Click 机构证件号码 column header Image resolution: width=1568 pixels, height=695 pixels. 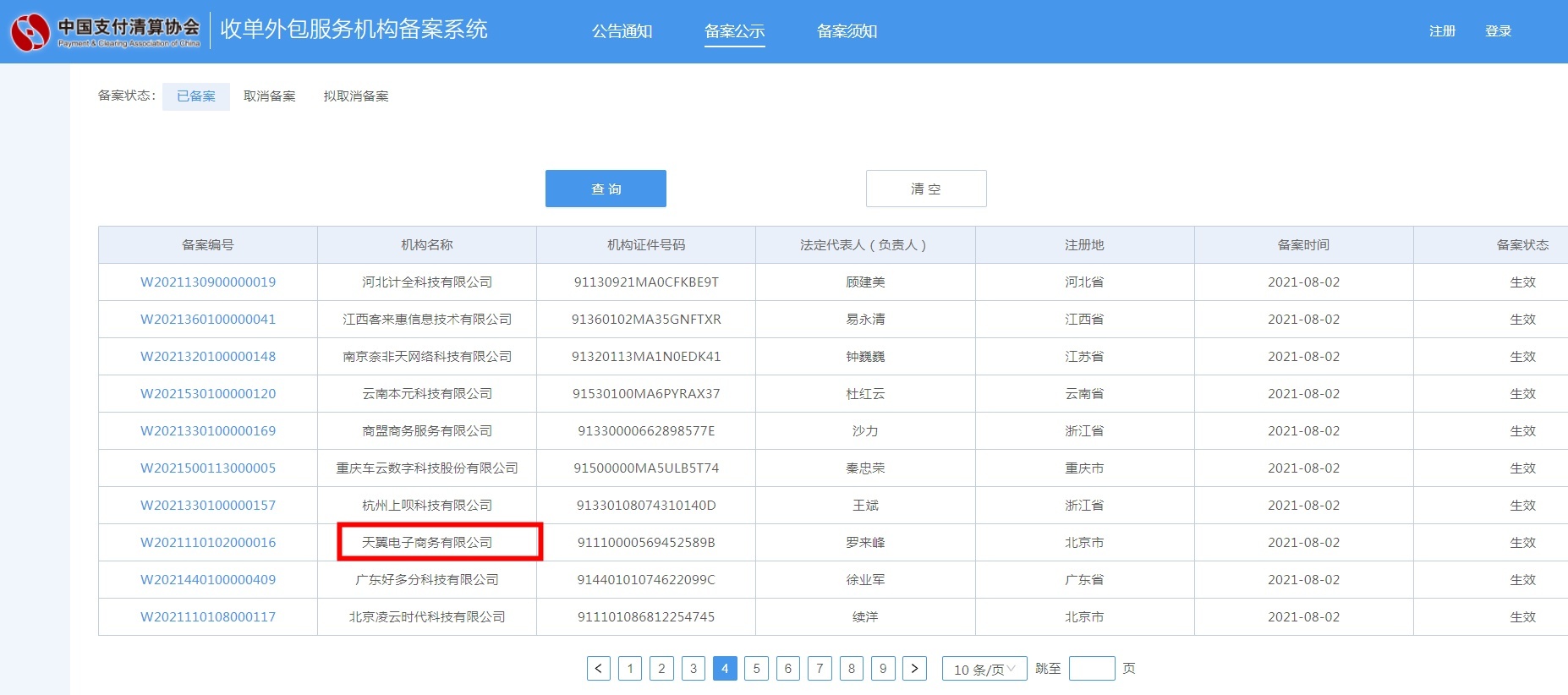point(646,245)
